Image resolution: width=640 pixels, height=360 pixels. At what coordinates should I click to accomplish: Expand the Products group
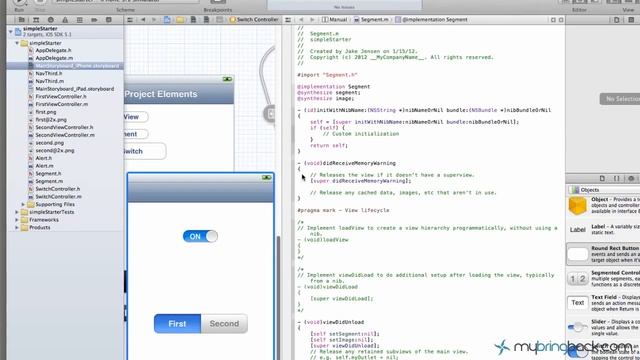pyautogui.click(x=17, y=227)
